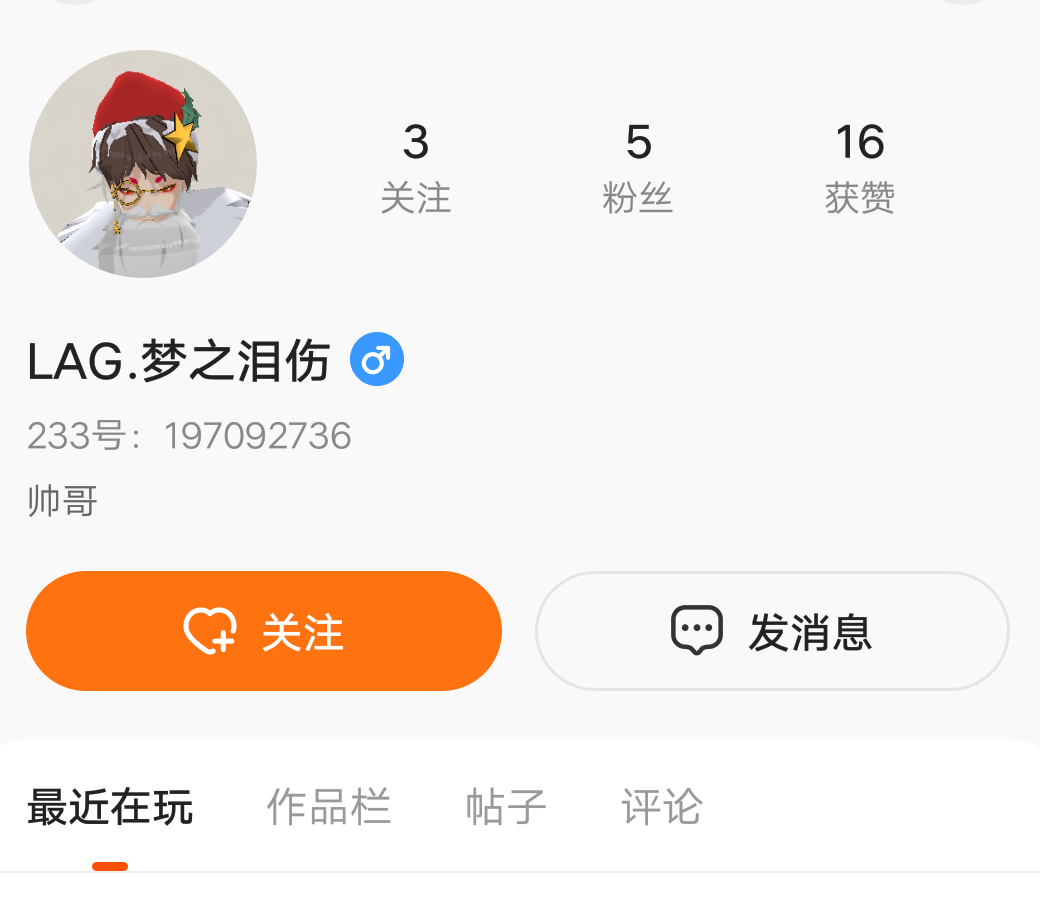Viewport: 1040px width, 902px height.
Task: Click the bio text 帅哥
Action: (62, 501)
